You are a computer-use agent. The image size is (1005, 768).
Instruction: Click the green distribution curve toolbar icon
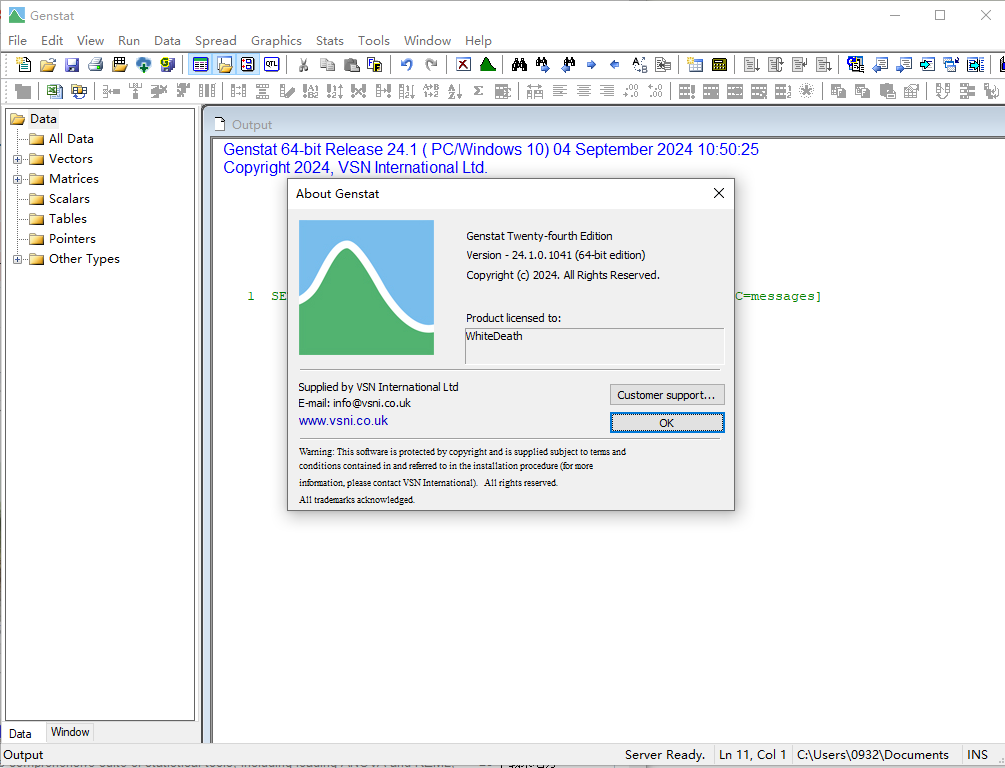click(488, 65)
